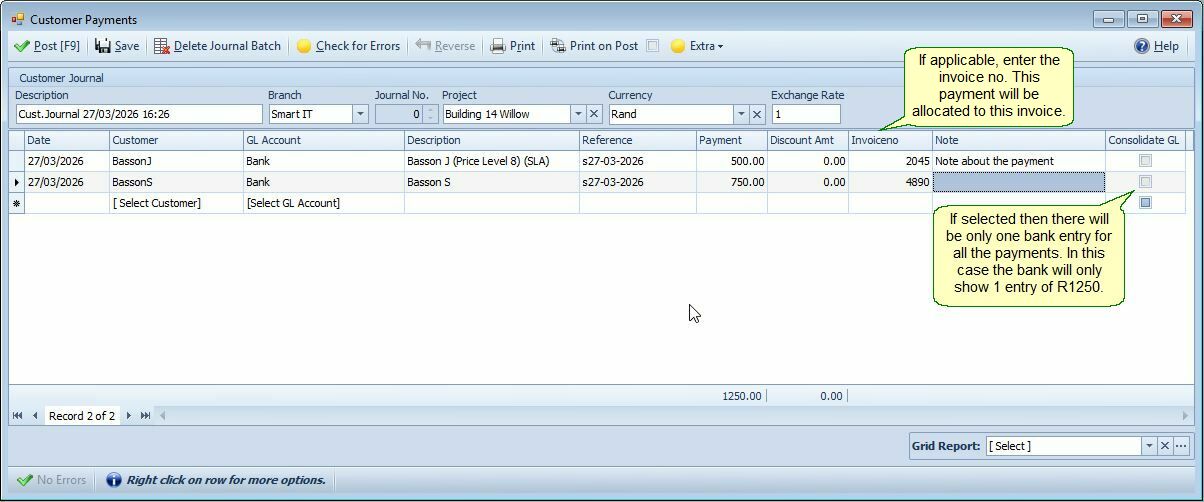Click the blue info icon in status bar
This screenshot has height=502, width=1204.
113,480
